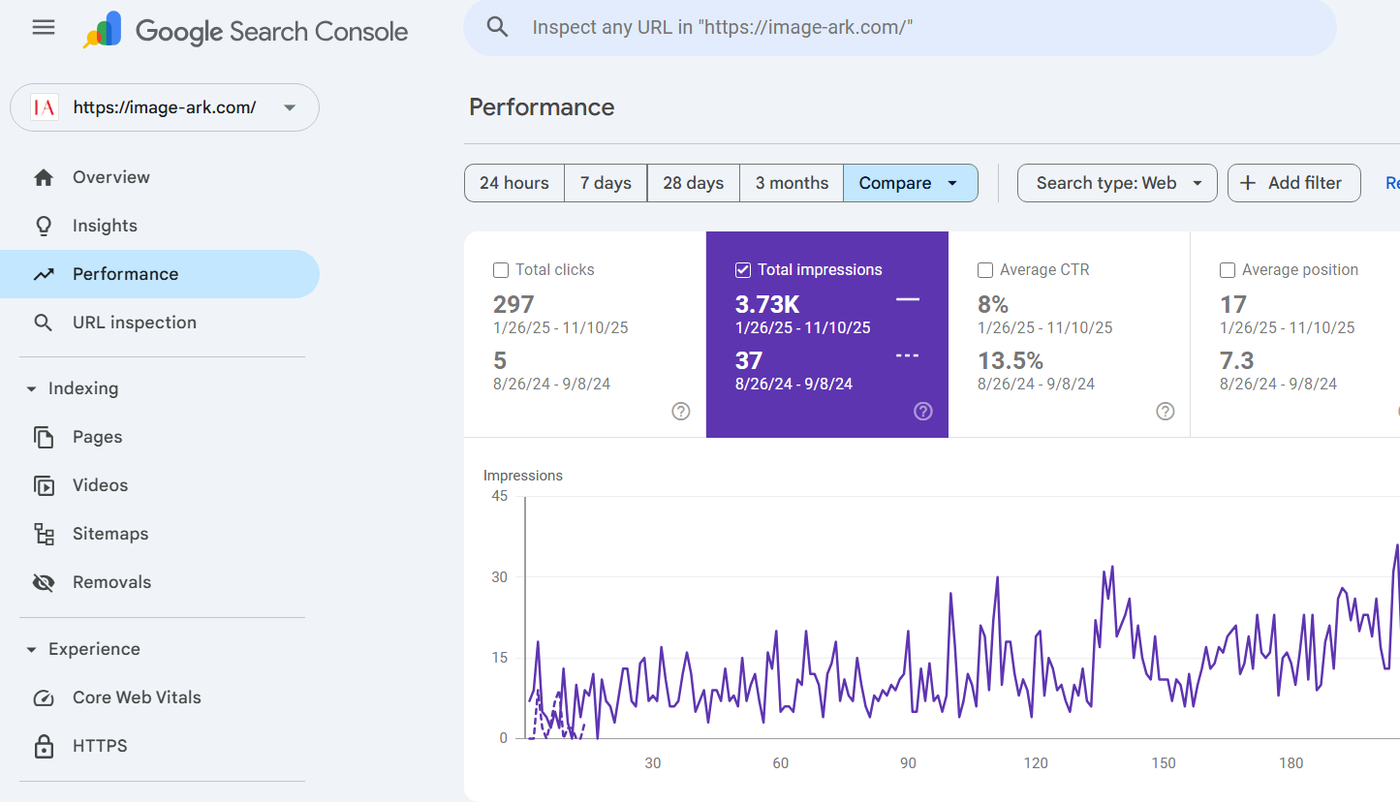Click the search magnifier icon in URL bar

pyautogui.click(x=497, y=27)
